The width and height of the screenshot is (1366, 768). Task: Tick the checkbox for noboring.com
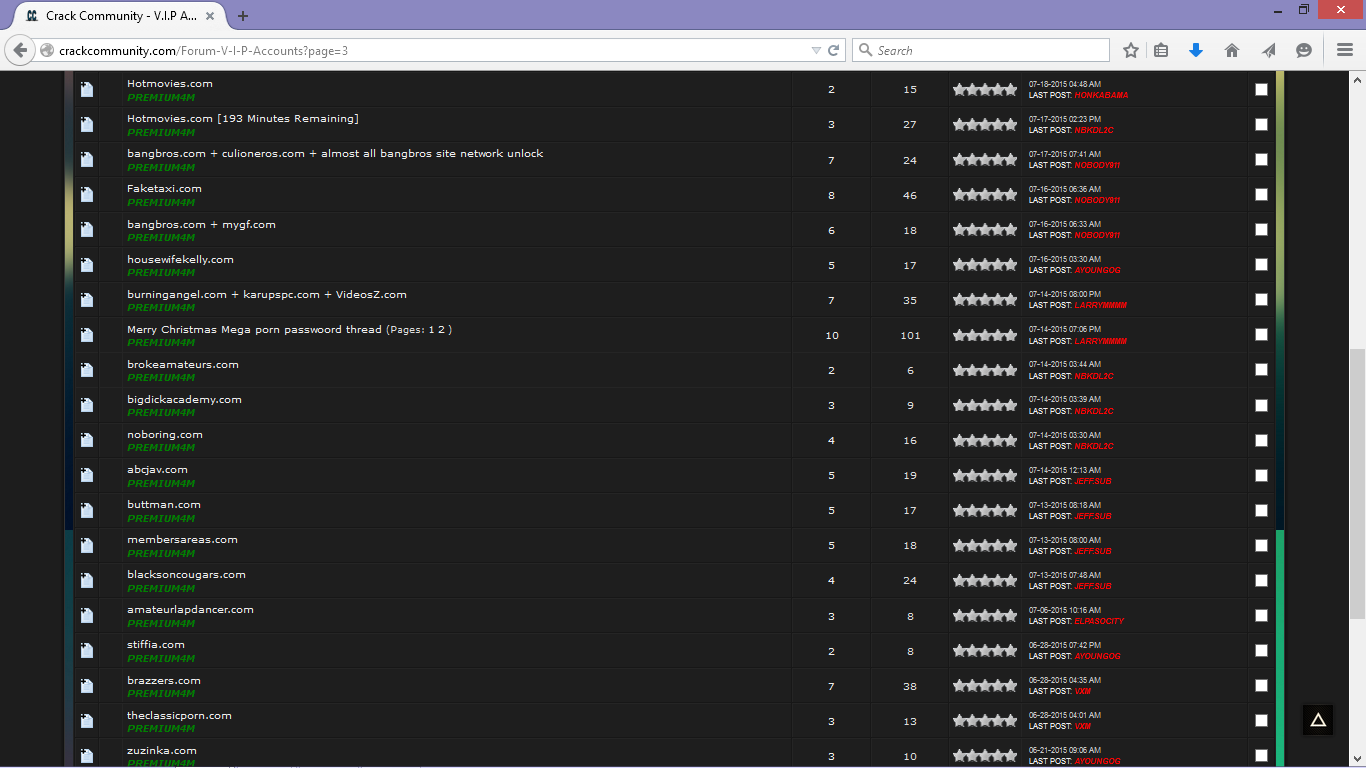click(x=1261, y=440)
